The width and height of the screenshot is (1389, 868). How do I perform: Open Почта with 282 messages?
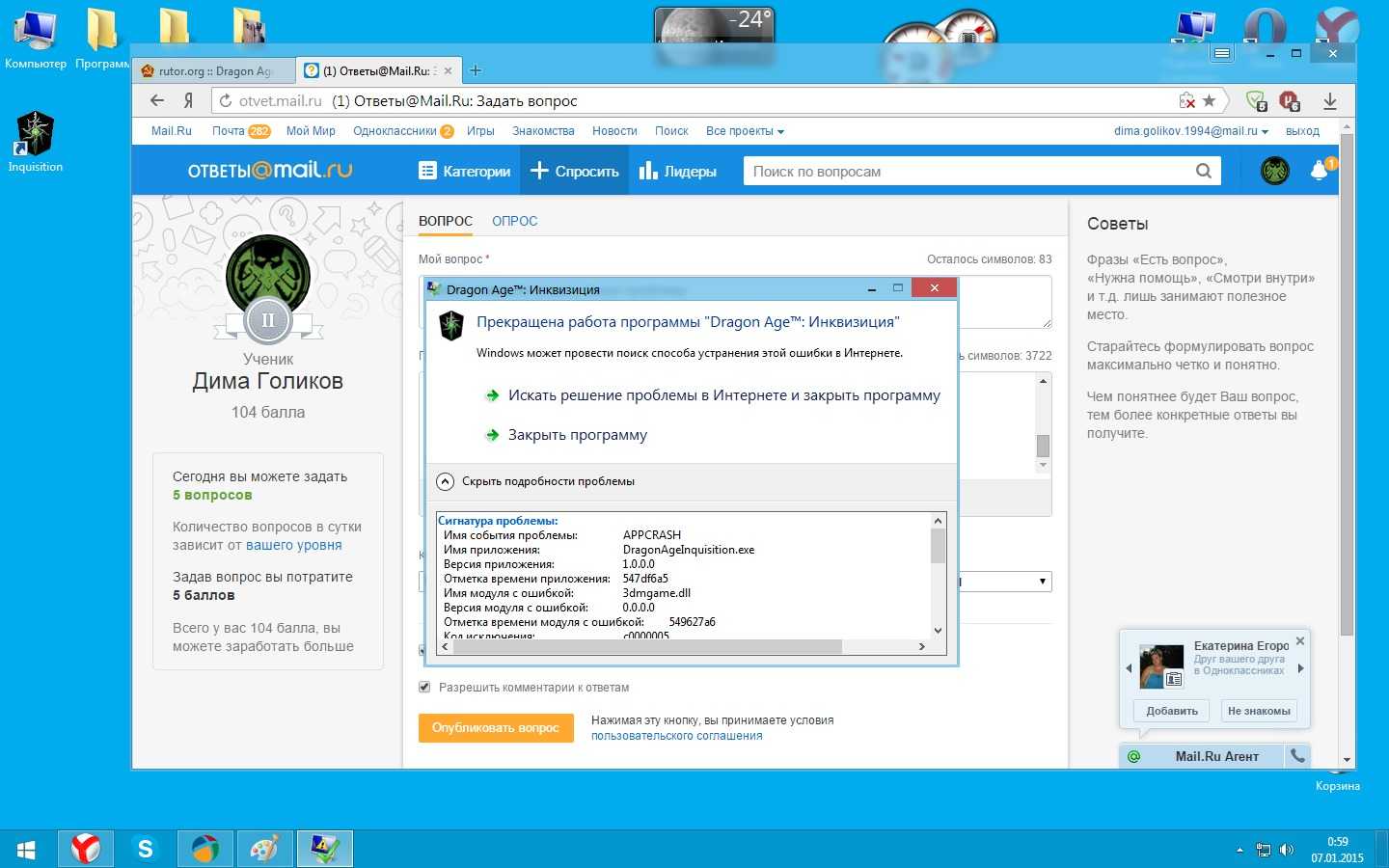coord(241,131)
